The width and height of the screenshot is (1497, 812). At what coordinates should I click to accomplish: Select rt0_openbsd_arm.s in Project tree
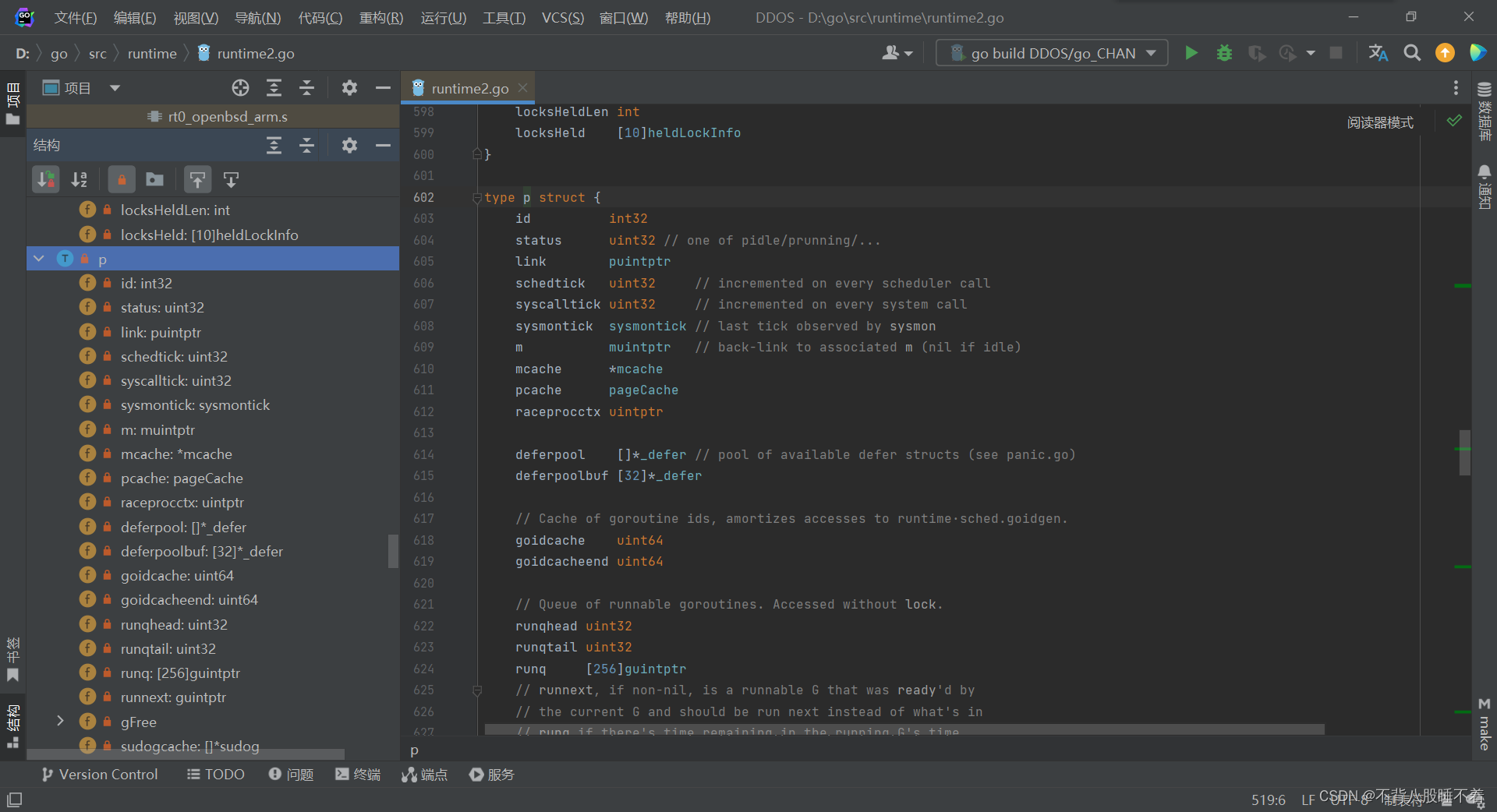point(217,117)
